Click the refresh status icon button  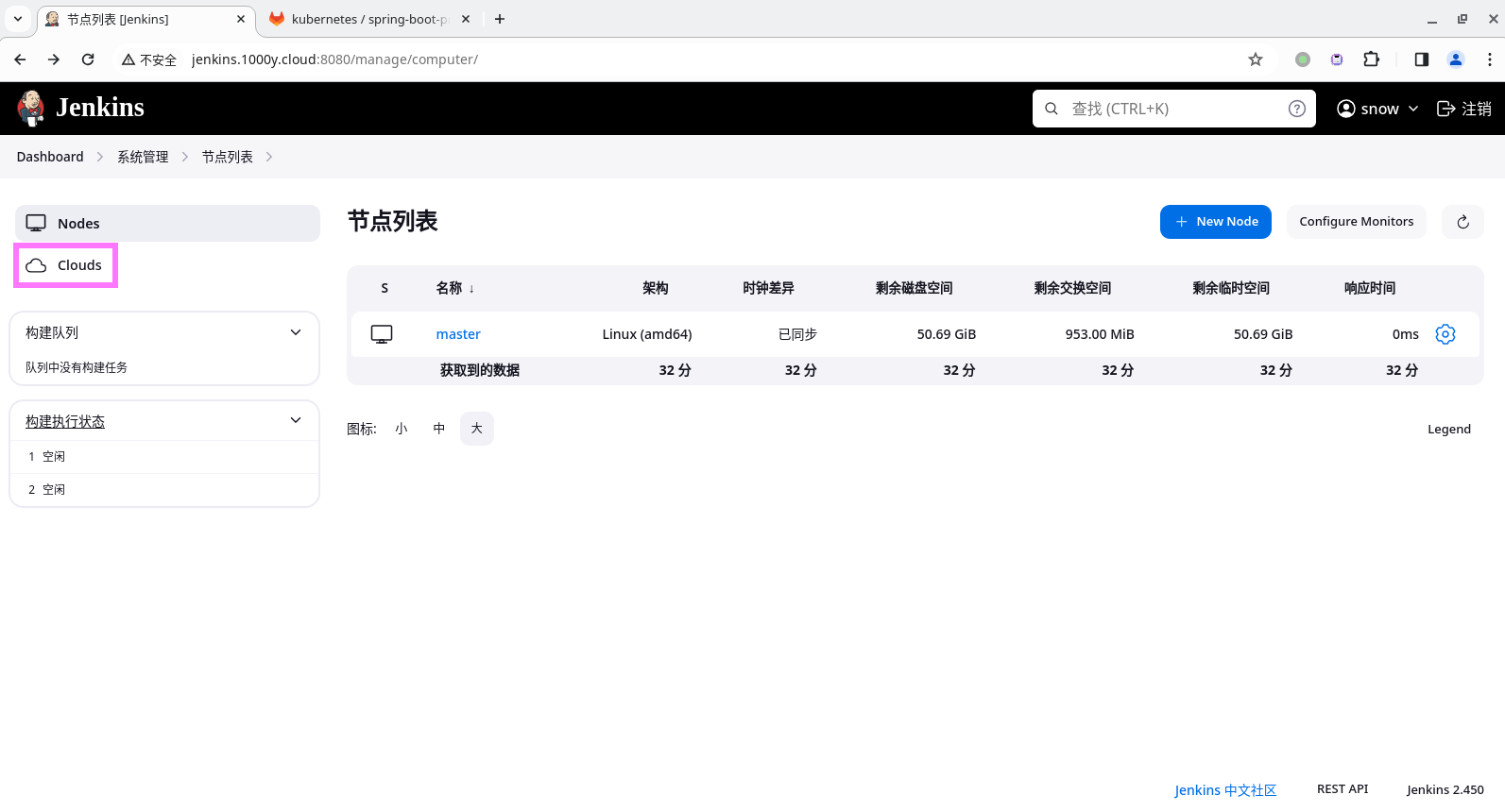(1462, 222)
